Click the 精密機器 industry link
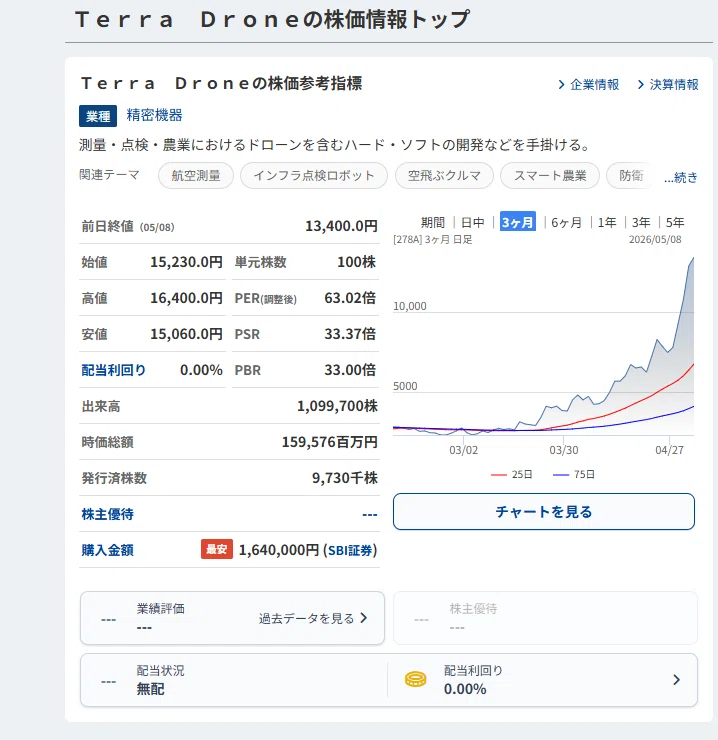 [154, 115]
